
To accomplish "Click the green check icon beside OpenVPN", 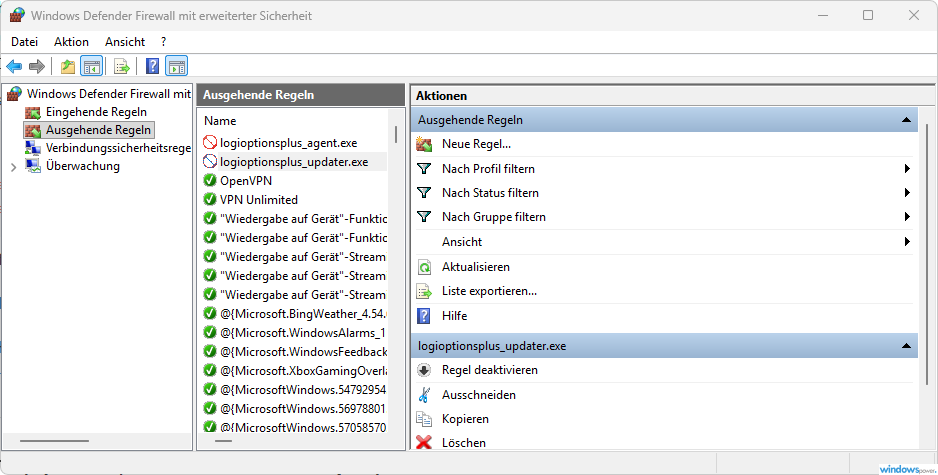I will tap(210, 181).
